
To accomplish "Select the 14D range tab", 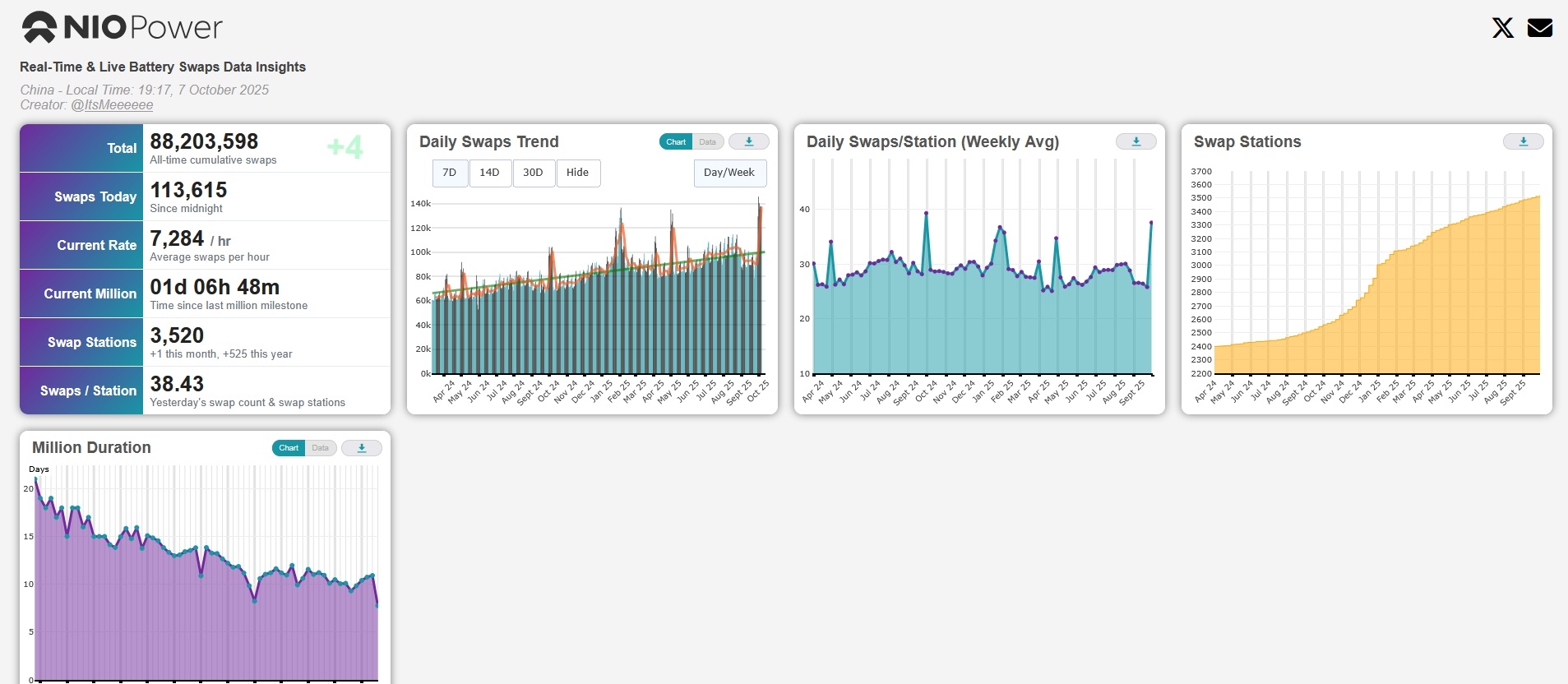I will 489,173.
